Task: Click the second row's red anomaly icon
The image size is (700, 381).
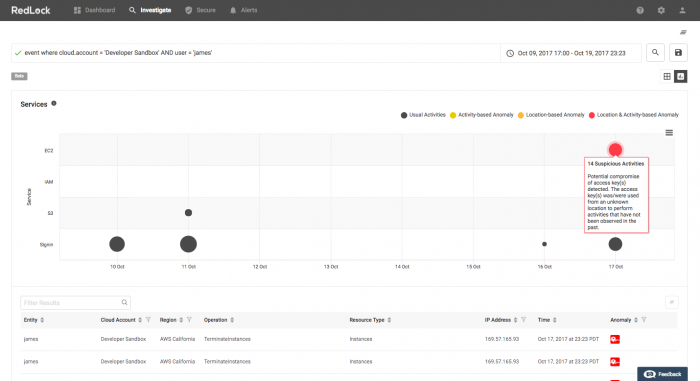Action: pyautogui.click(x=615, y=362)
